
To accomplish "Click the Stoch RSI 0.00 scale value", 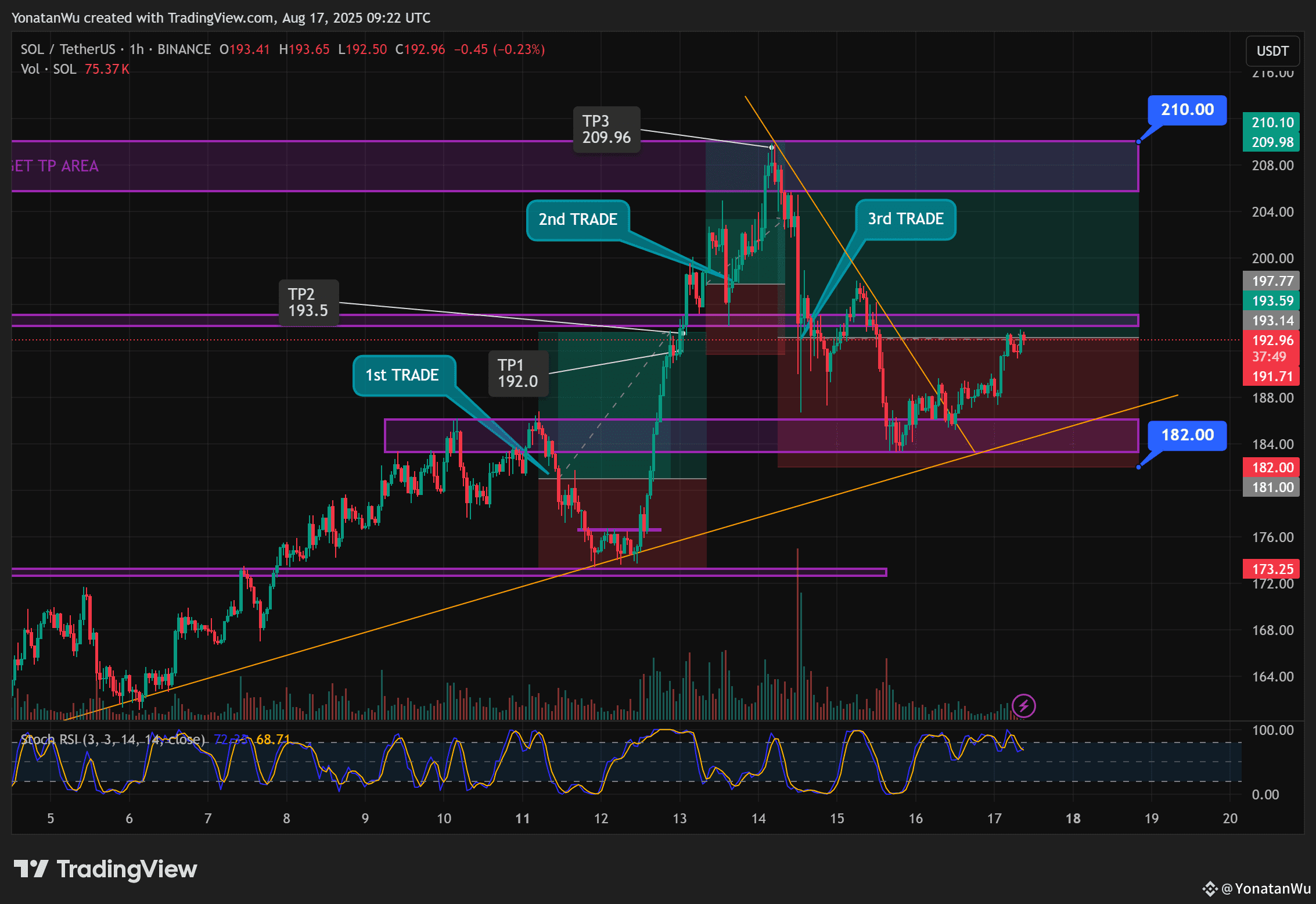I will click(x=1265, y=795).
